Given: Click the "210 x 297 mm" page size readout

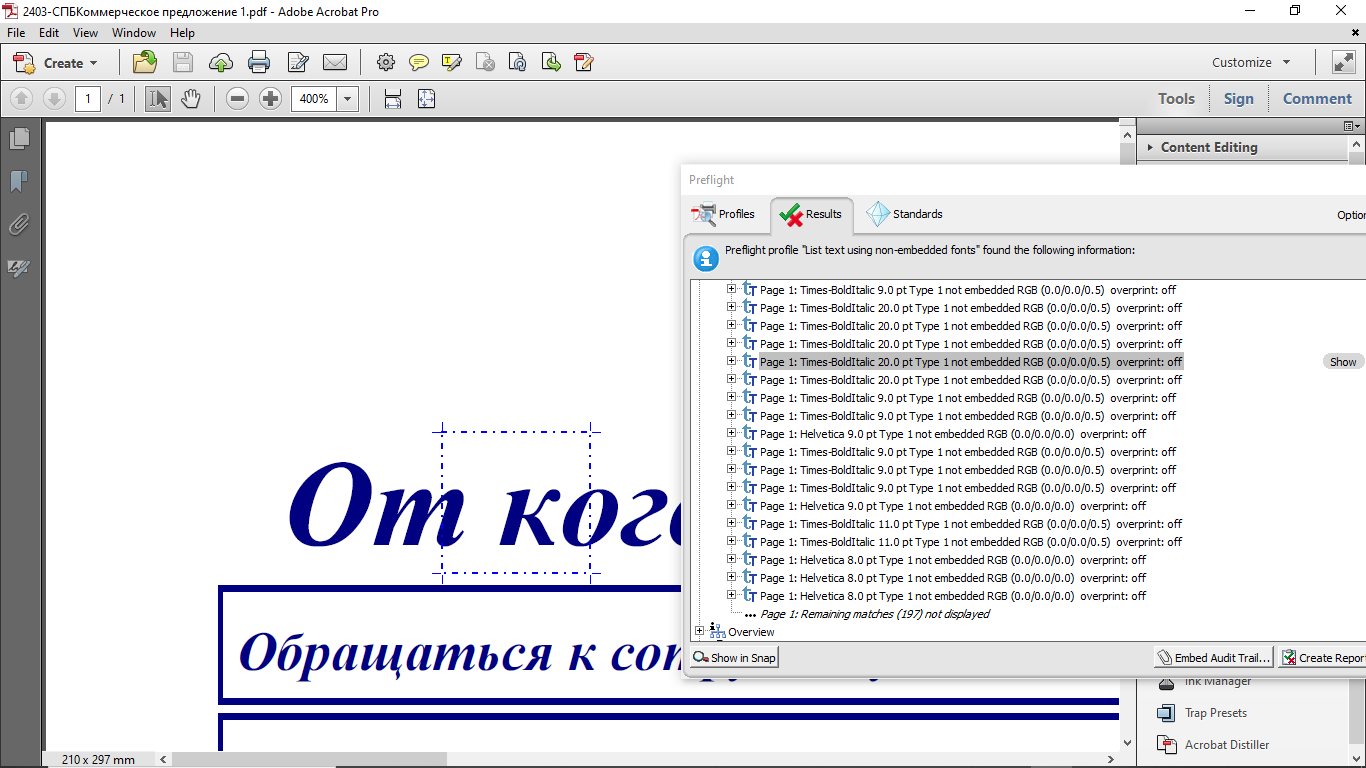Looking at the screenshot, I should pos(98,760).
